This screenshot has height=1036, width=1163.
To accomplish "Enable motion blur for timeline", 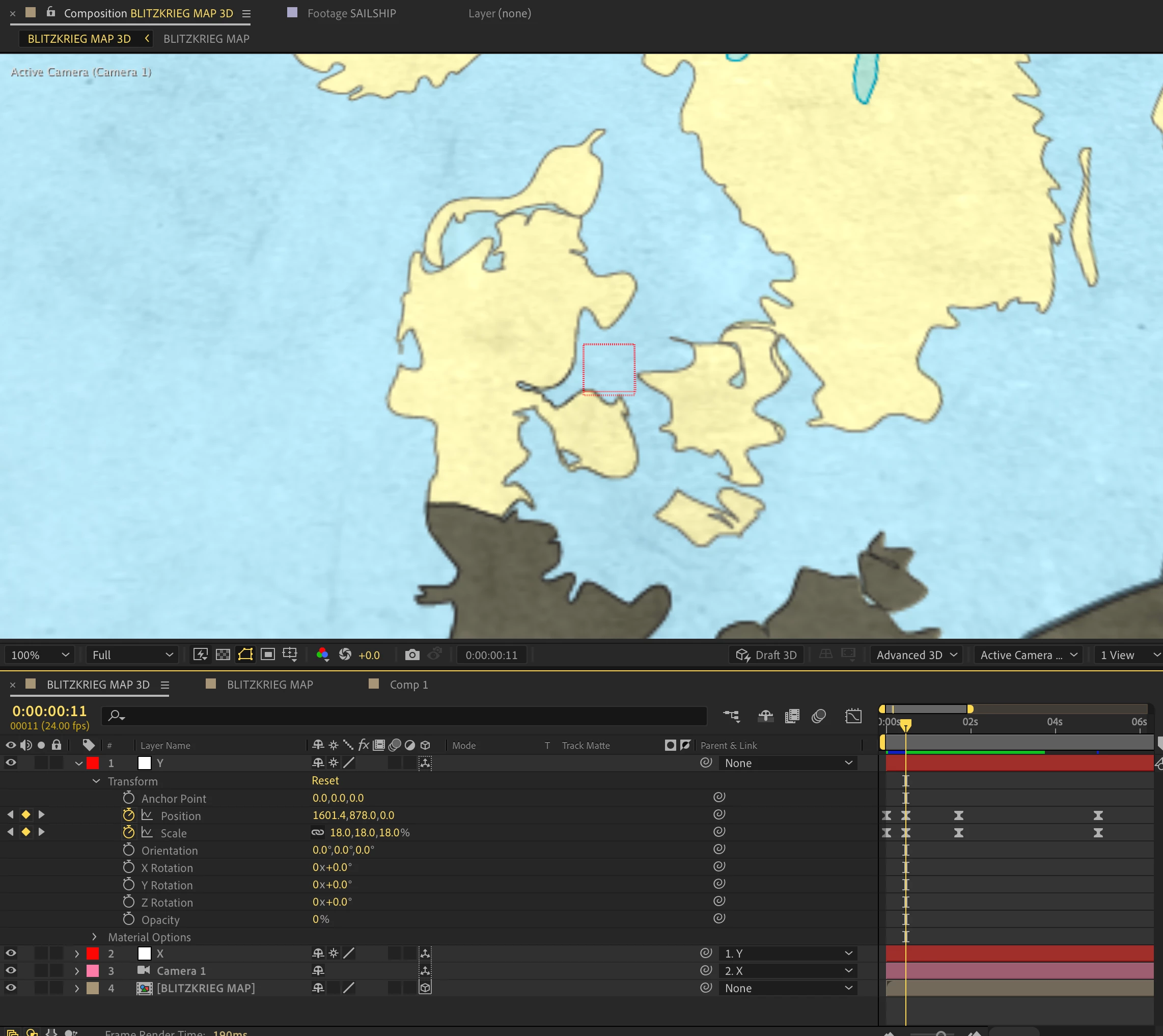I will (x=818, y=716).
